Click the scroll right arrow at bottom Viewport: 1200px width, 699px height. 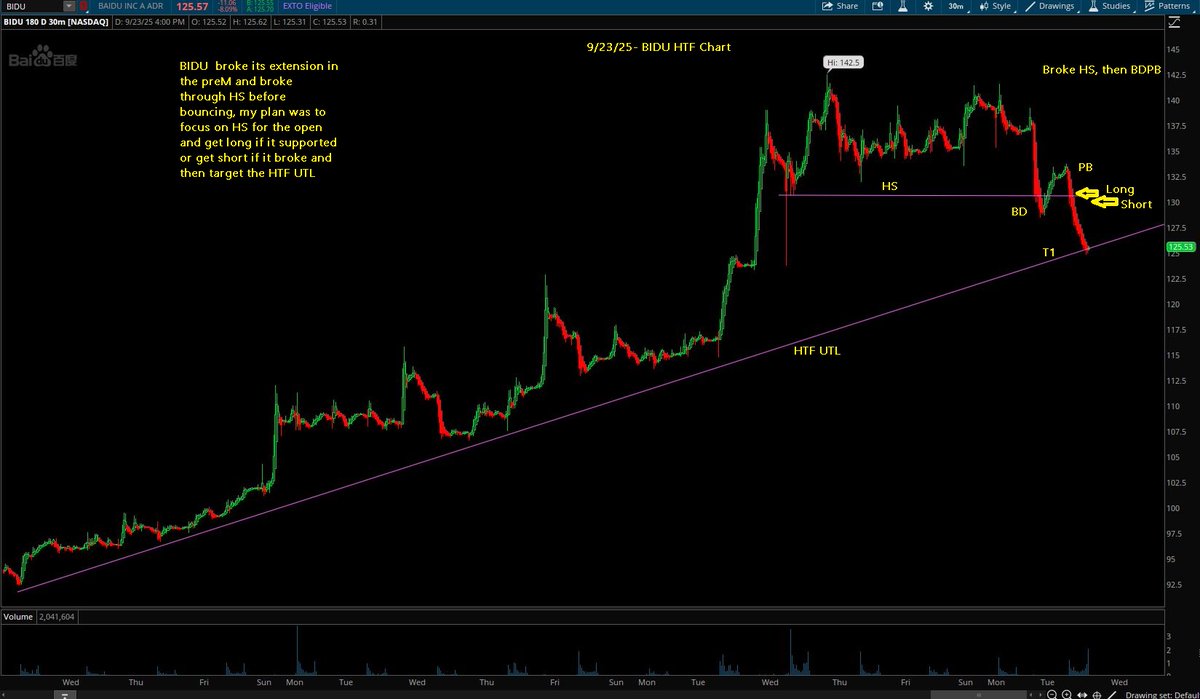pyautogui.click(x=1040, y=694)
